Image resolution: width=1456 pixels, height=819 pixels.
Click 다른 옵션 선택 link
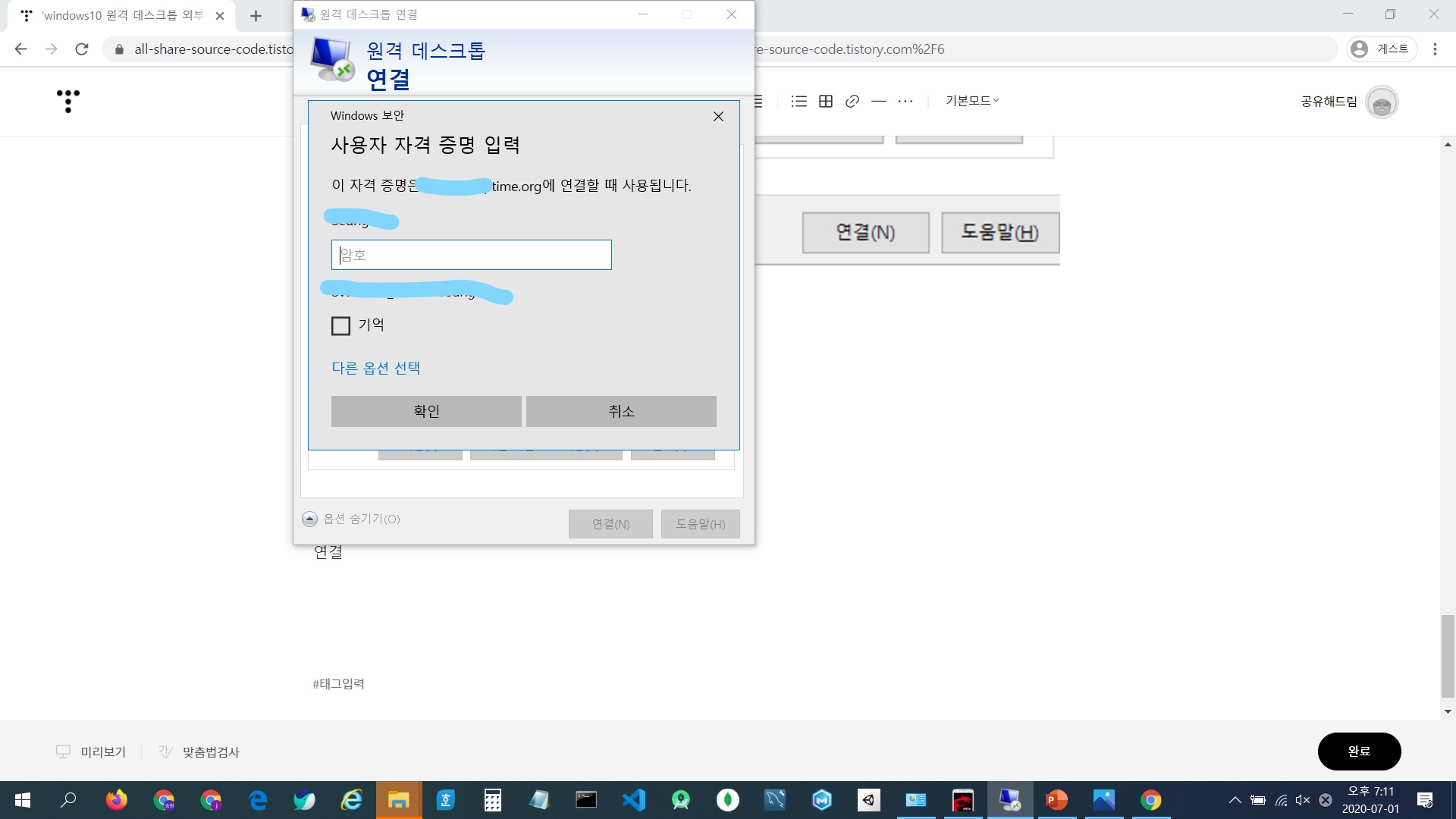pyautogui.click(x=376, y=368)
